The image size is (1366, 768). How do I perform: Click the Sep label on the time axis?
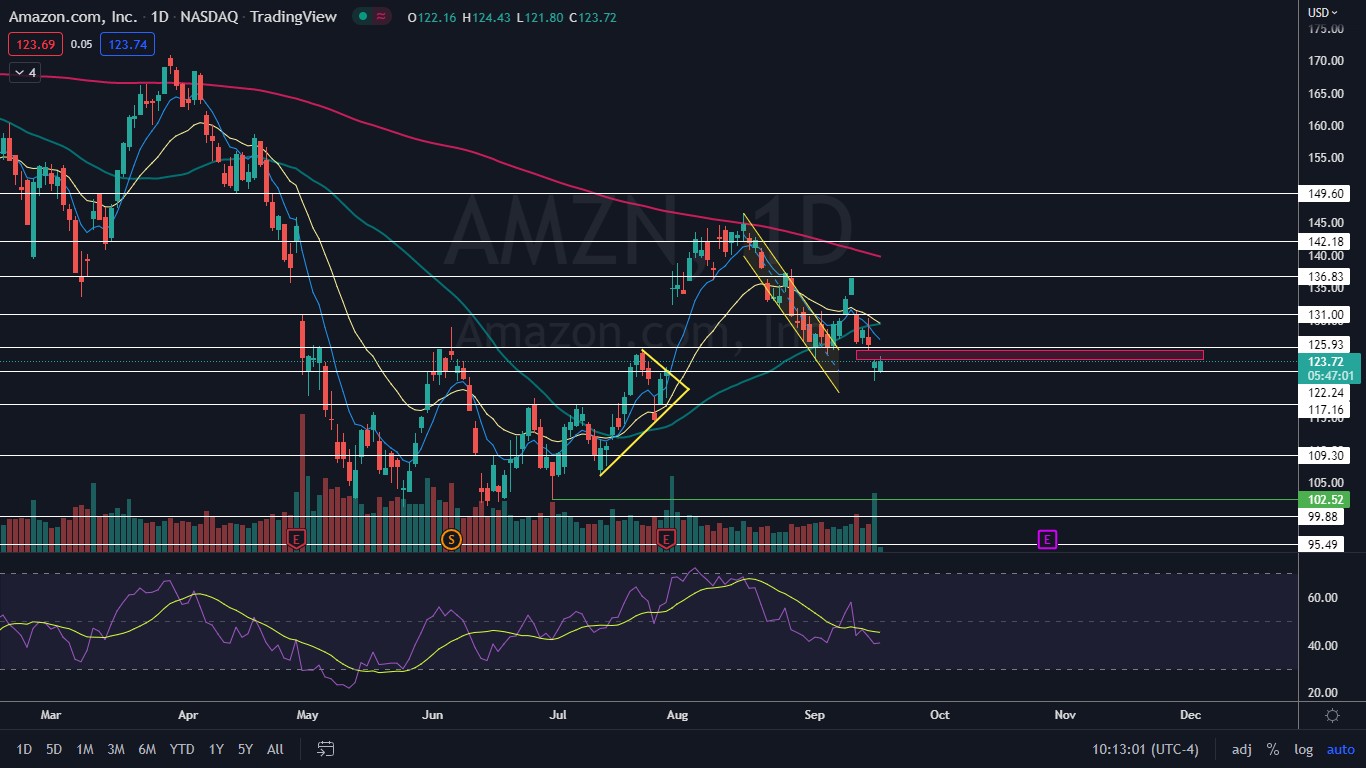[814, 715]
